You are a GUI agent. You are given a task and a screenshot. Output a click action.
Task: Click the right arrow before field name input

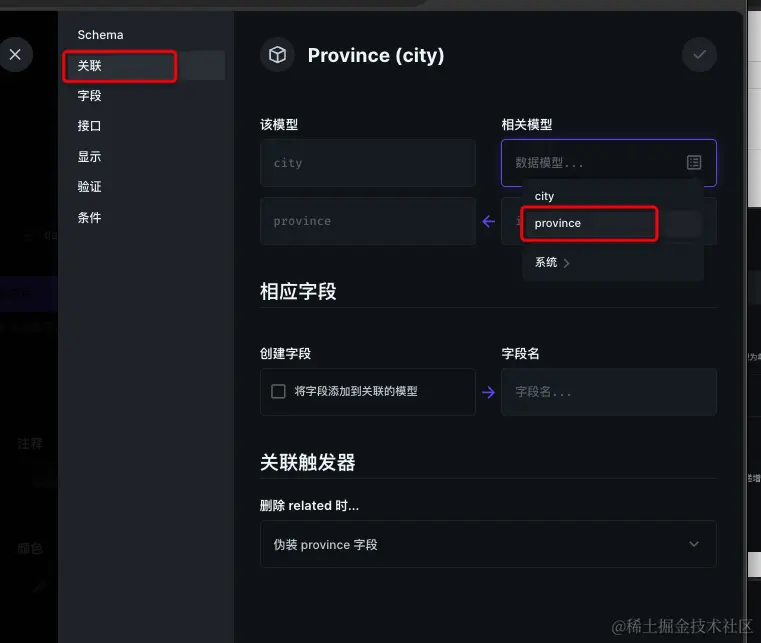coord(488,392)
